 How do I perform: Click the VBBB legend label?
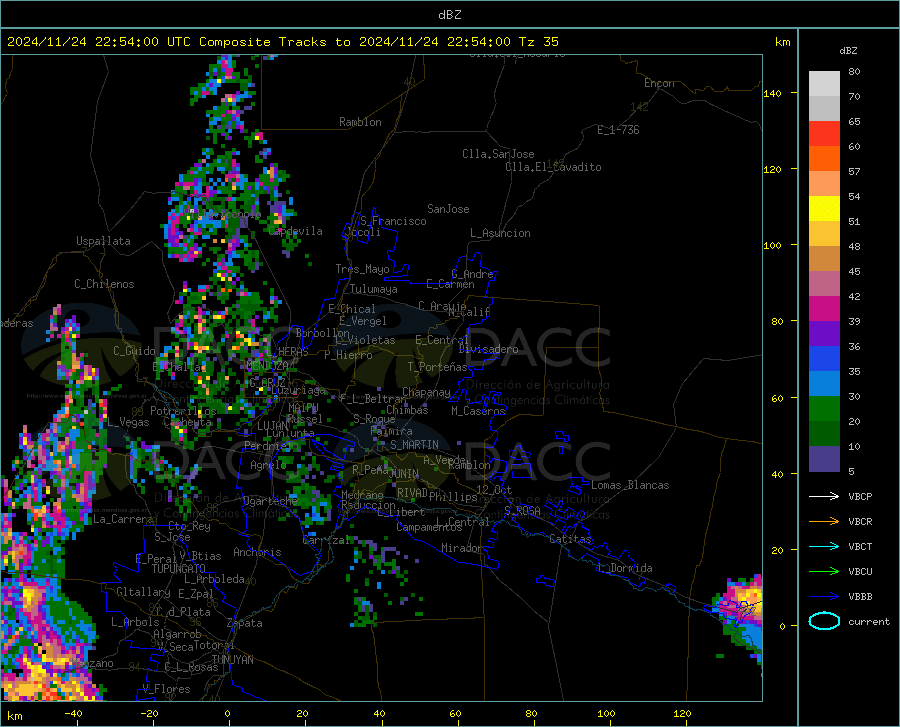coord(860,597)
